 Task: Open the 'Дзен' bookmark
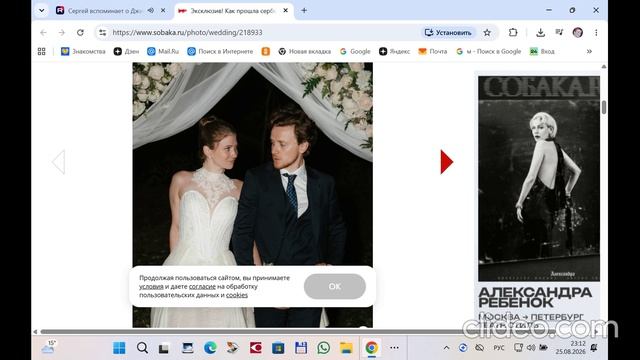126,51
